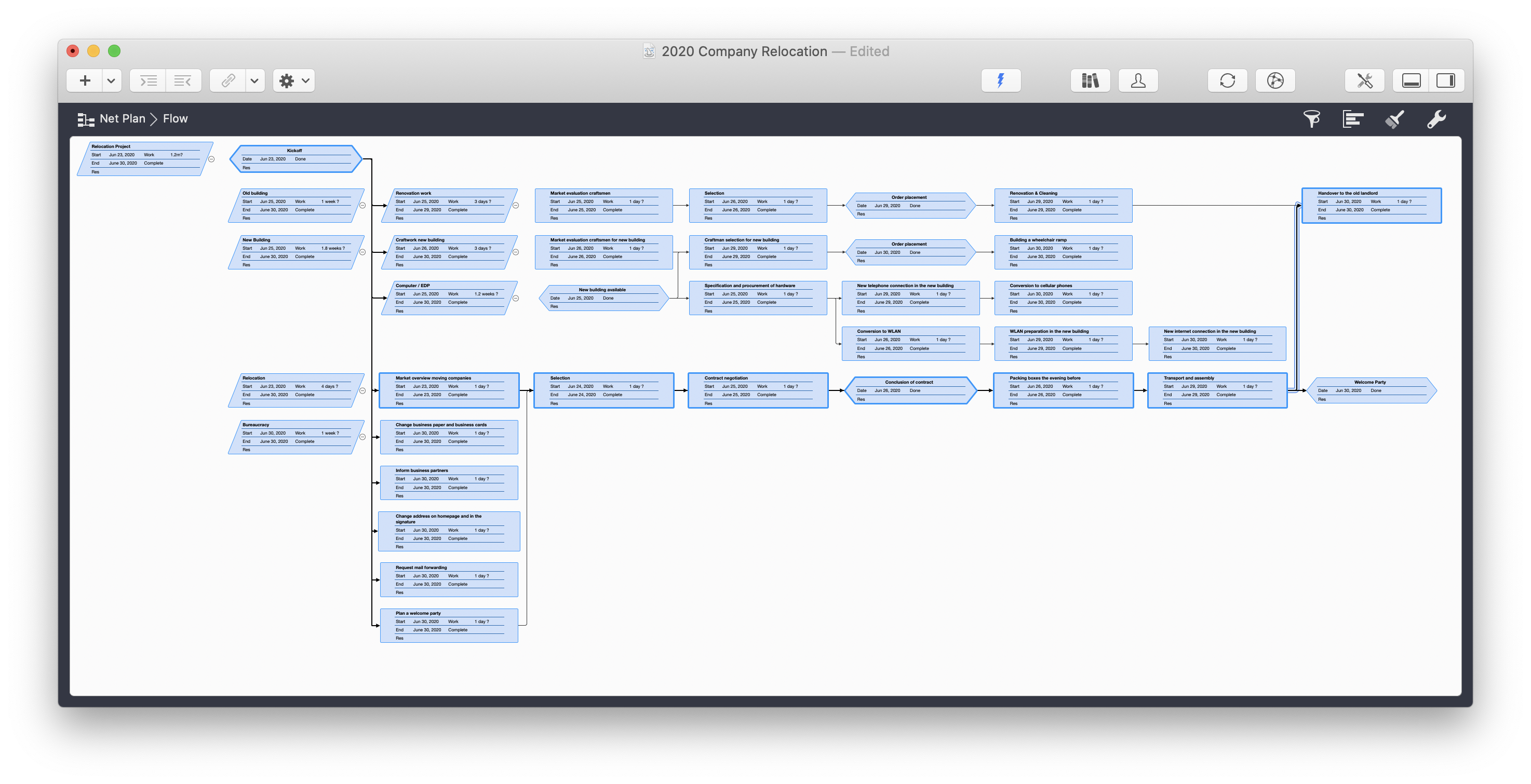Collapse the Craftwork new building group

[x=516, y=252]
